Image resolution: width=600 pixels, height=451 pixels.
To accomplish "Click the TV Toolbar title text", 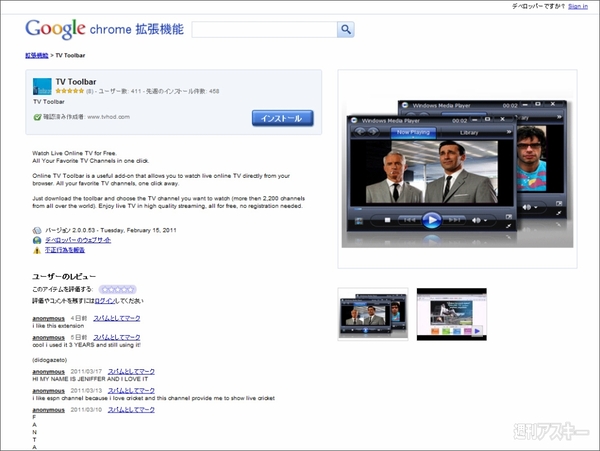I will tap(76, 82).
